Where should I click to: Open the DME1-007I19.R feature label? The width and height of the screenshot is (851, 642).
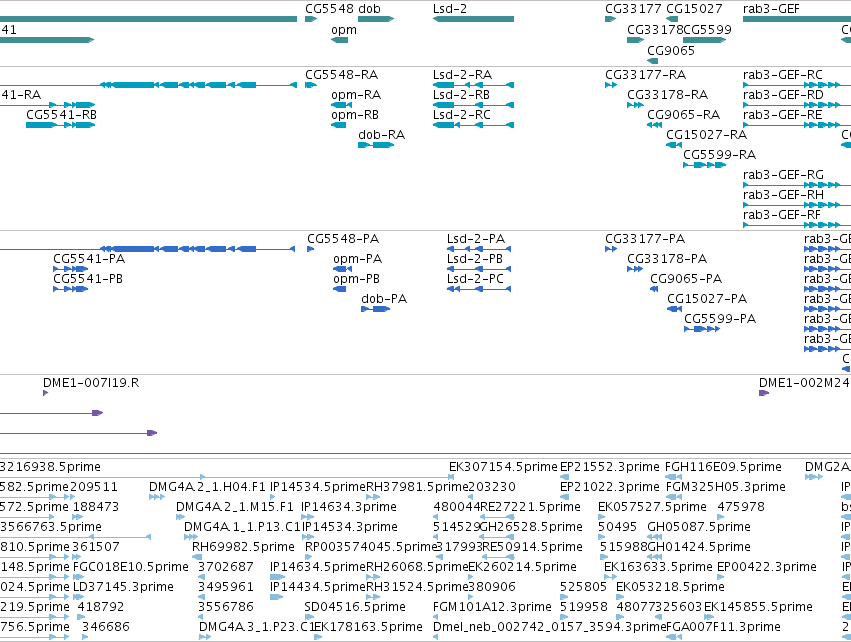click(91, 383)
